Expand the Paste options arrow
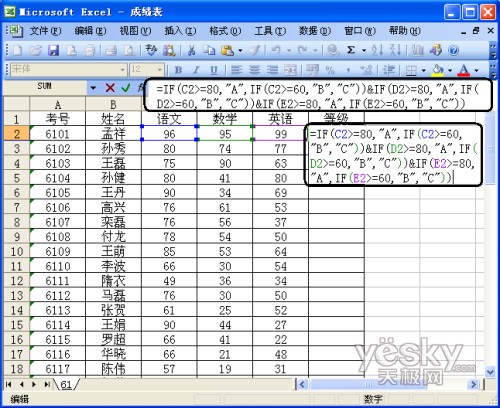This screenshot has height=408, width=500. [x=240, y=51]
